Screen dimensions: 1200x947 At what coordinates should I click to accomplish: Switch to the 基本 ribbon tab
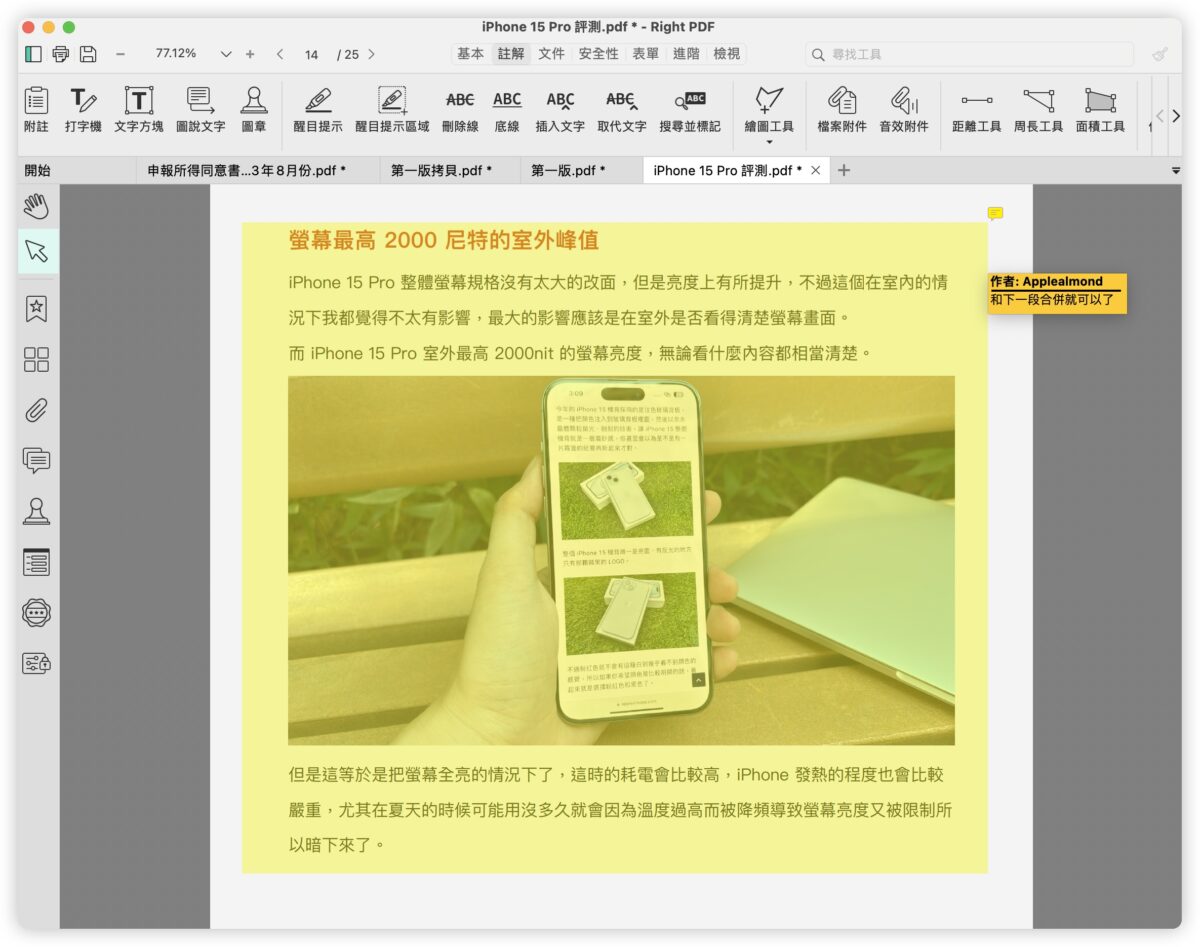click(471, 54)
